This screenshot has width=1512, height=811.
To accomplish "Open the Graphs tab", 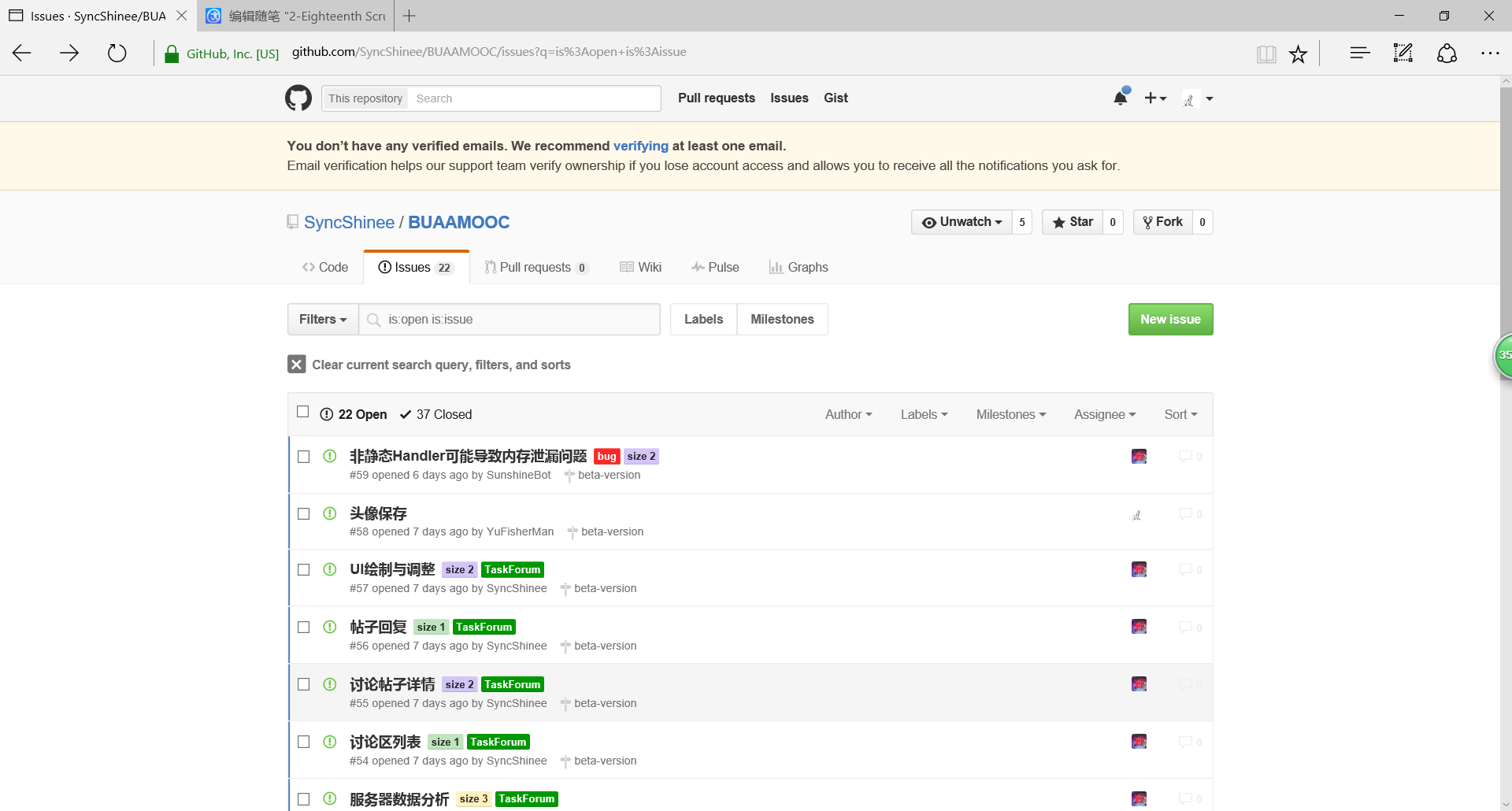I will (x=799, y=268).
